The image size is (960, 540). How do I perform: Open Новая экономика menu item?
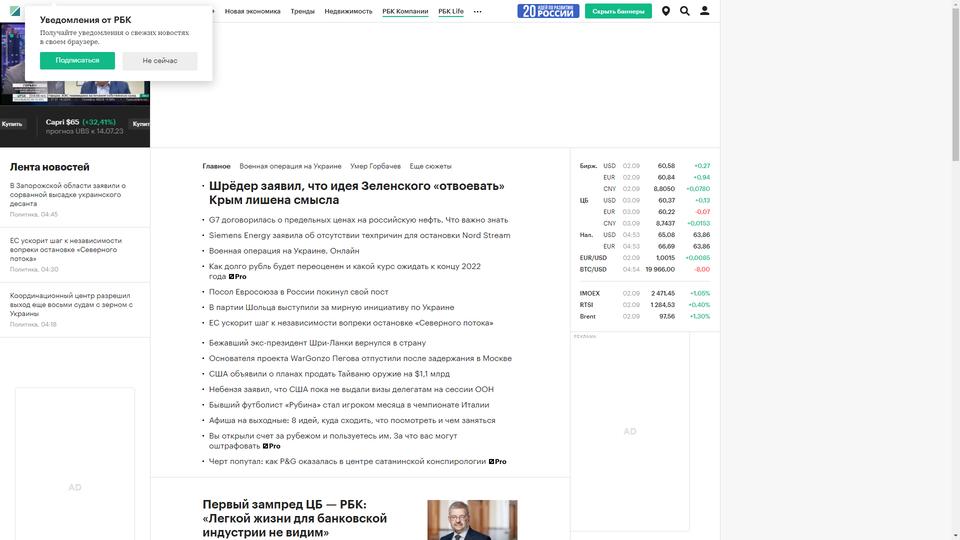(x=252, y=12)
